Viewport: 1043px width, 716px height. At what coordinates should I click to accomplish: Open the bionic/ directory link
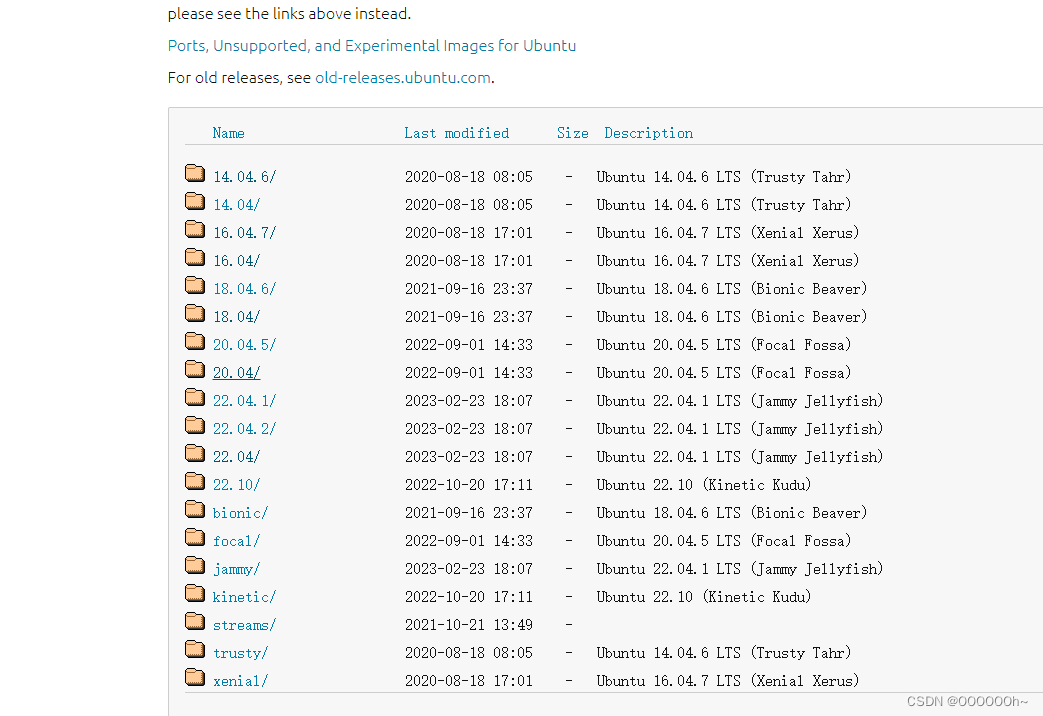coord(240,513)
